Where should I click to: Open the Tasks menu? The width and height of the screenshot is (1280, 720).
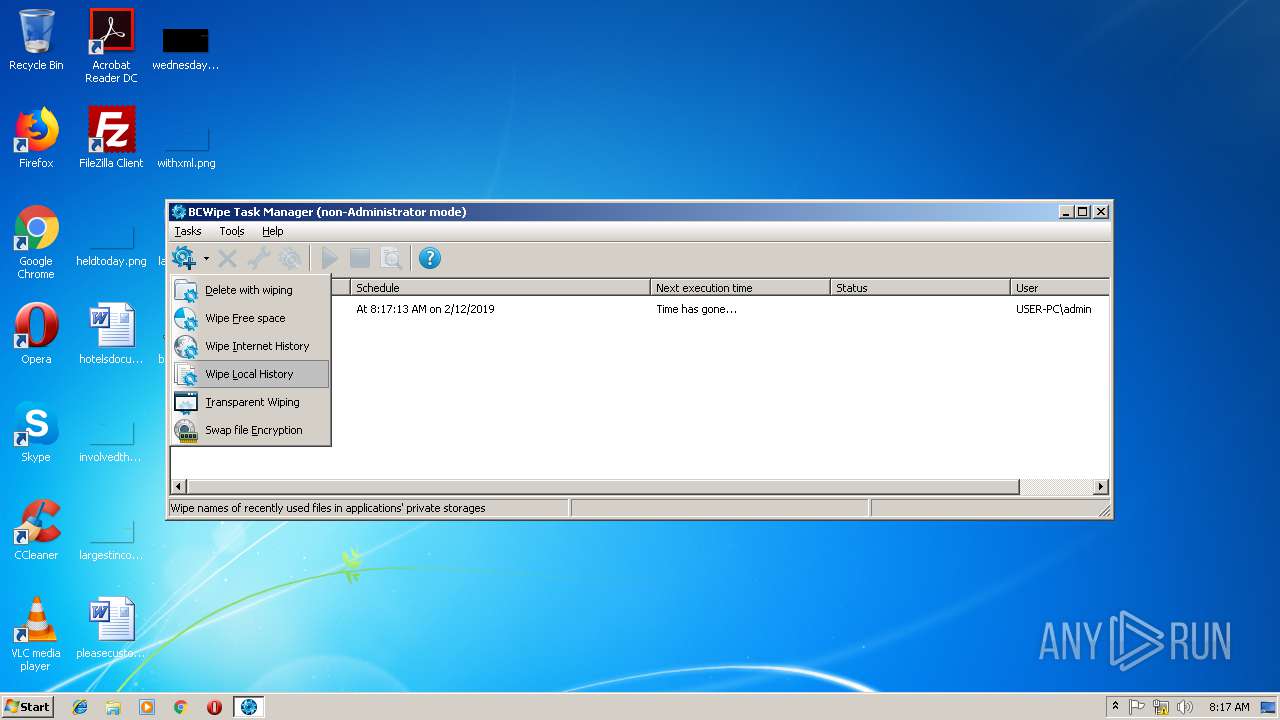pyautogui.click(x=188, y=231)
